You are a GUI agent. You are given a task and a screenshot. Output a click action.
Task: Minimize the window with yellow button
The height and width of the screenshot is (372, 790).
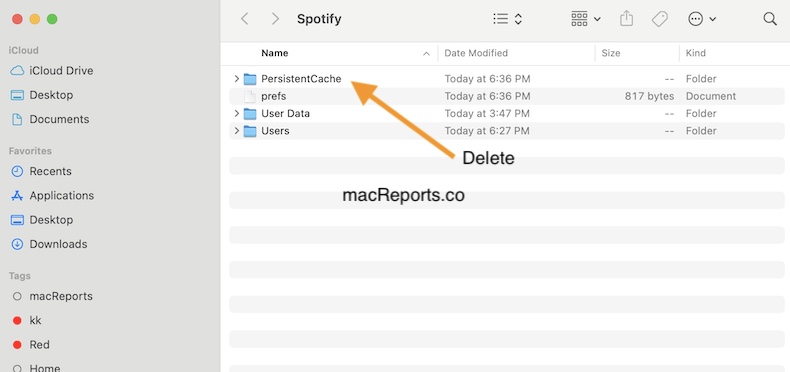(x=35, y=19)
